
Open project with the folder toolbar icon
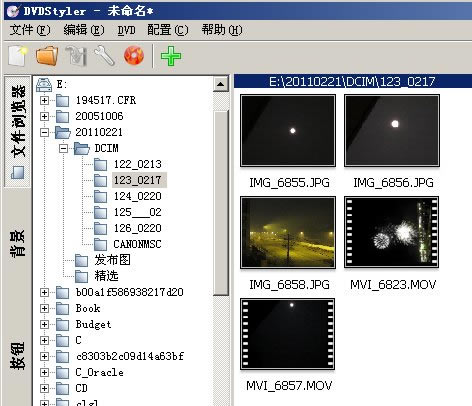[47, 56]
